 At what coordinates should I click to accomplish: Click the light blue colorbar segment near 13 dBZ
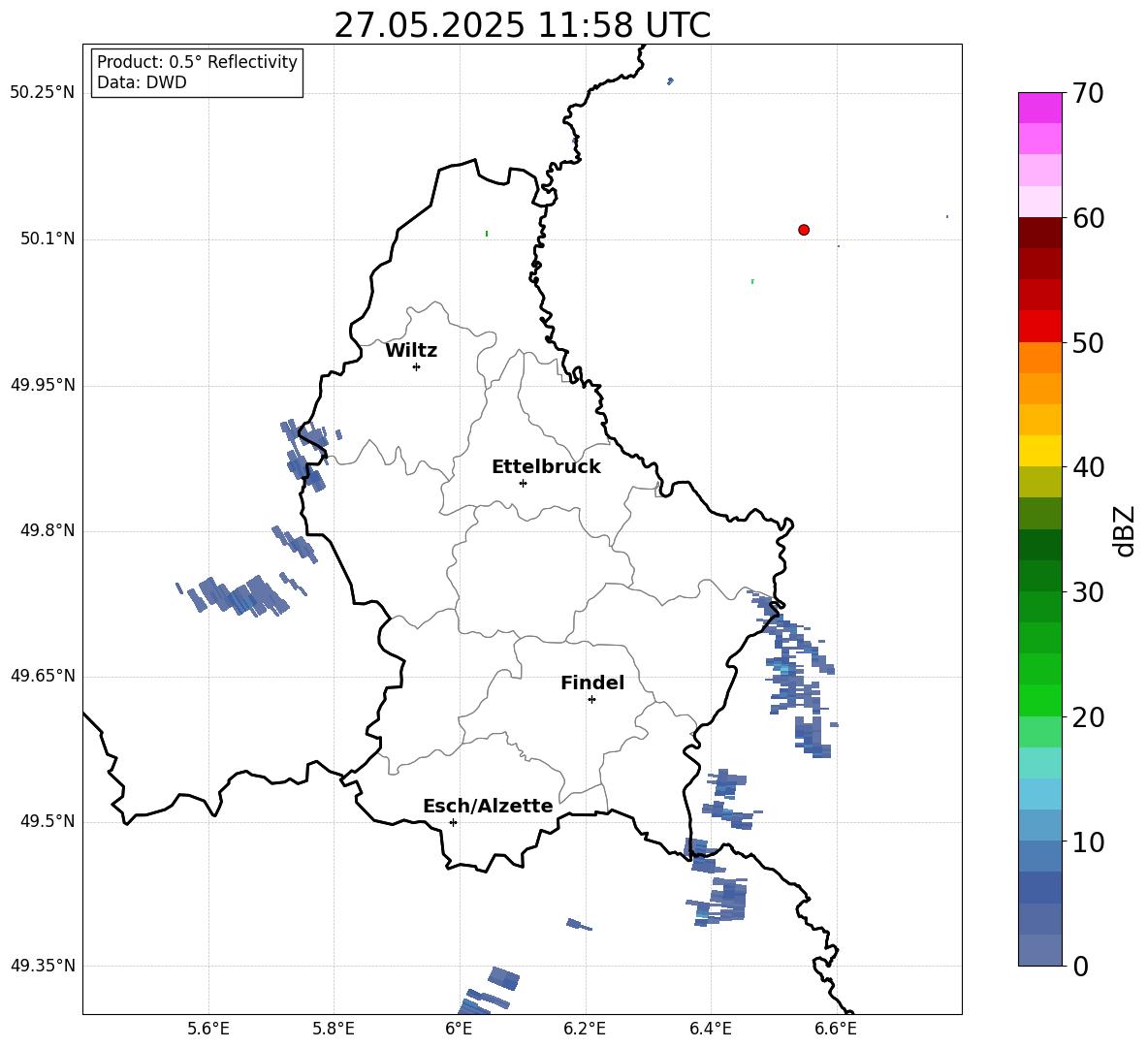pos(1039,794)
